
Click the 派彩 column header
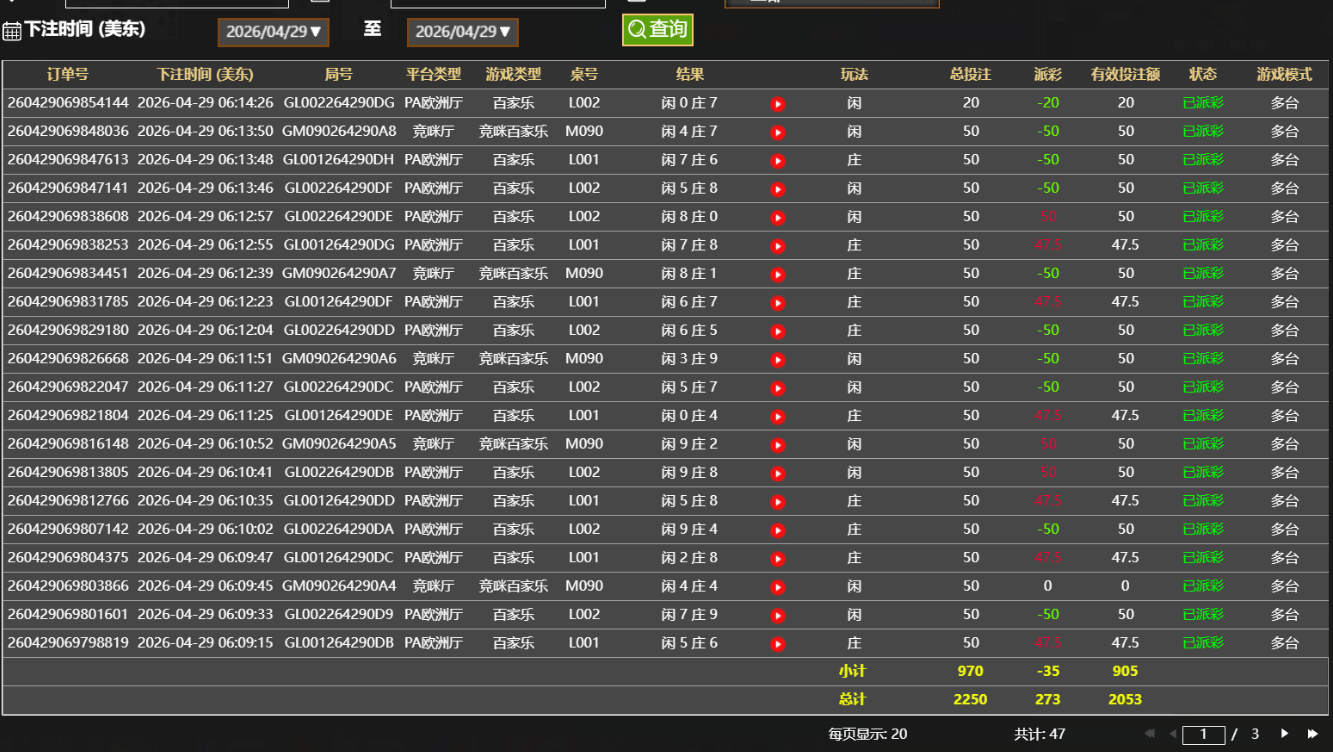1048,75
